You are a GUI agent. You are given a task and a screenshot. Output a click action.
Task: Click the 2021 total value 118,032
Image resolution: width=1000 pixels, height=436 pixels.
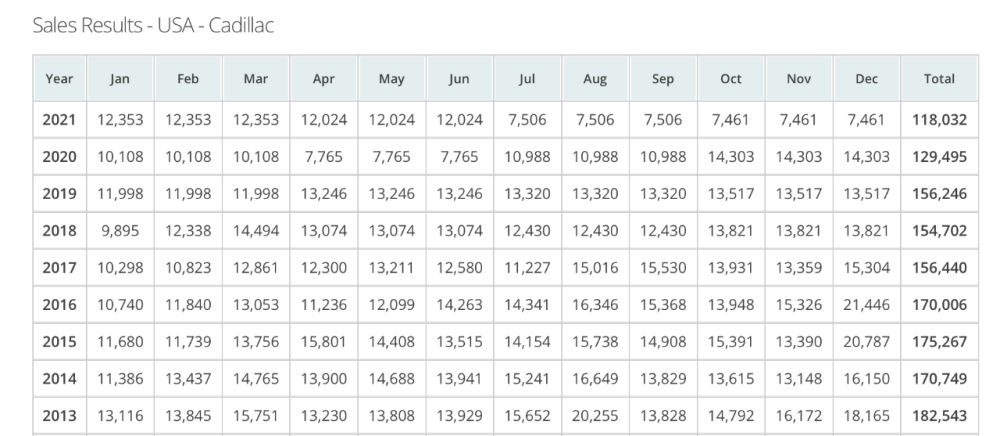(939, 120)
